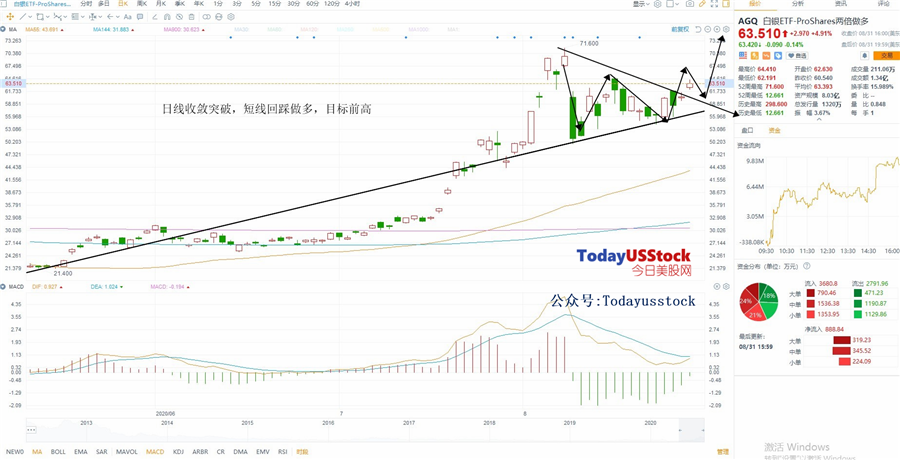The image size is (900, 460).
Task: Click the AGQ ticker symbol title
Action: coord(748,21)
